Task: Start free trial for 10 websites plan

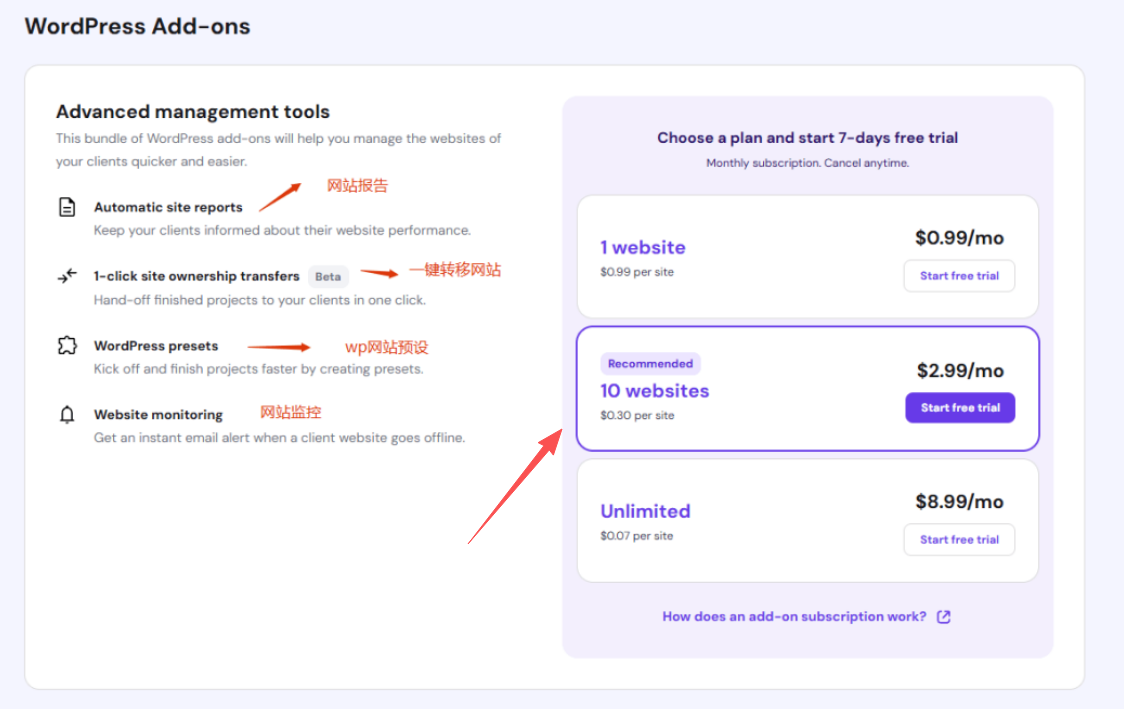Action: coord(960,408)
